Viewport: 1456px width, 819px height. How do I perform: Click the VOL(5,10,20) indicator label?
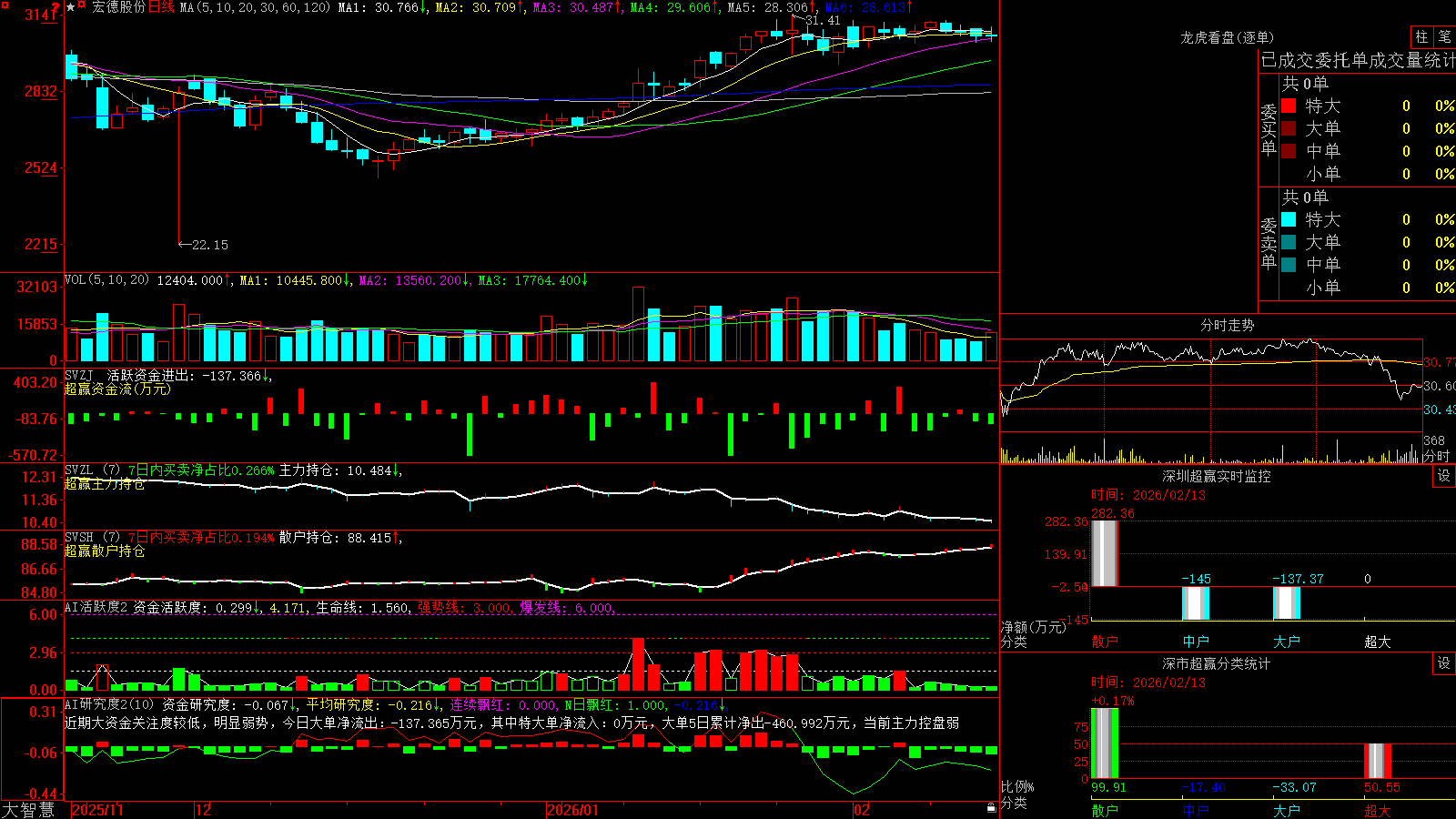(106, 279)
